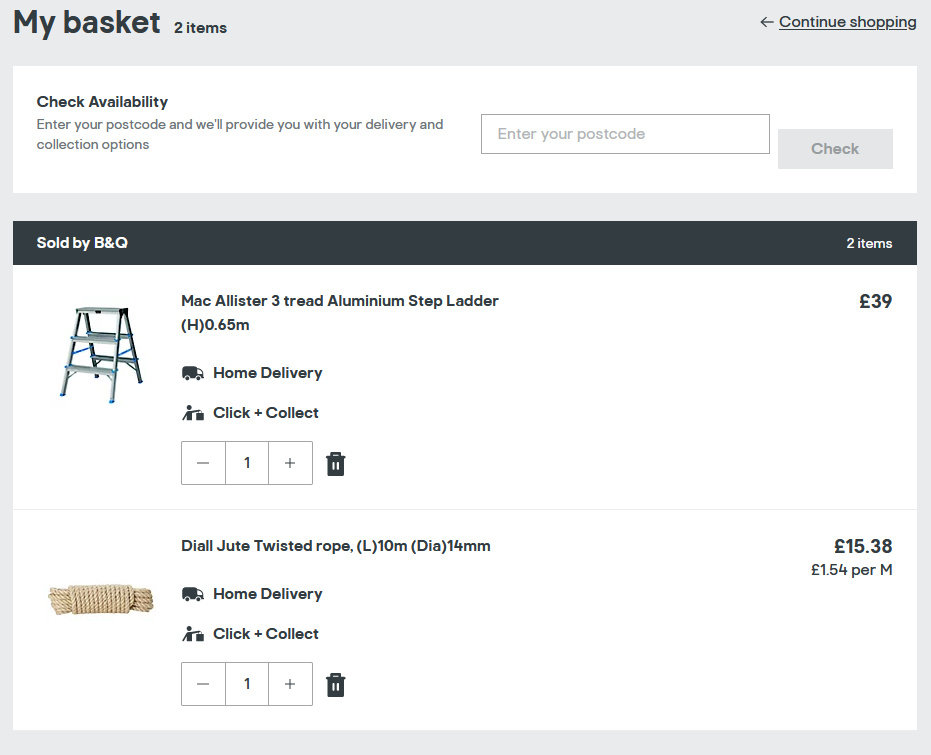Decrease jute rope quantity with minus

pos(203,684)
